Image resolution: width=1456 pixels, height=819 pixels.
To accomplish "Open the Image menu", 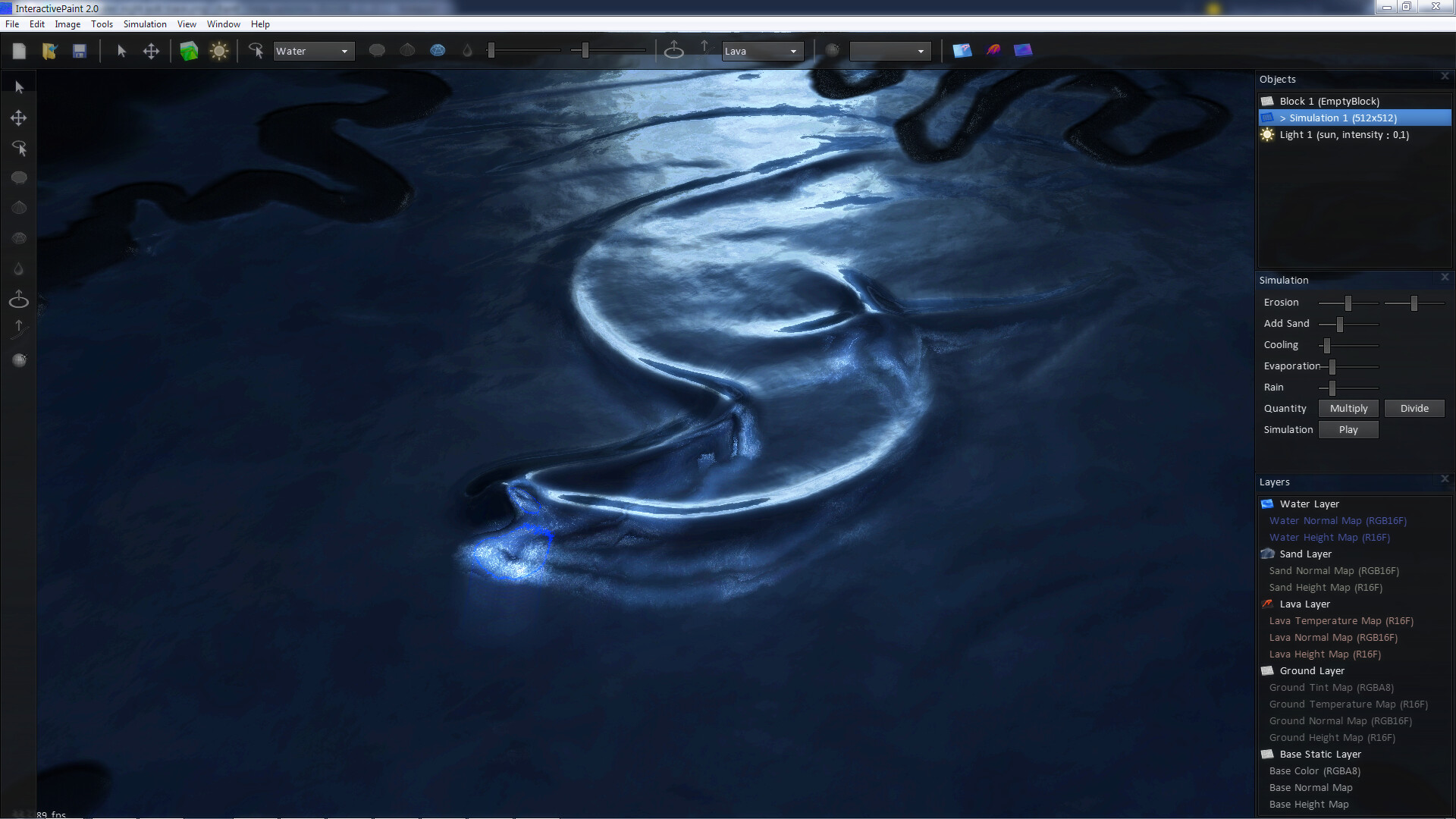I will coord(67,24).
